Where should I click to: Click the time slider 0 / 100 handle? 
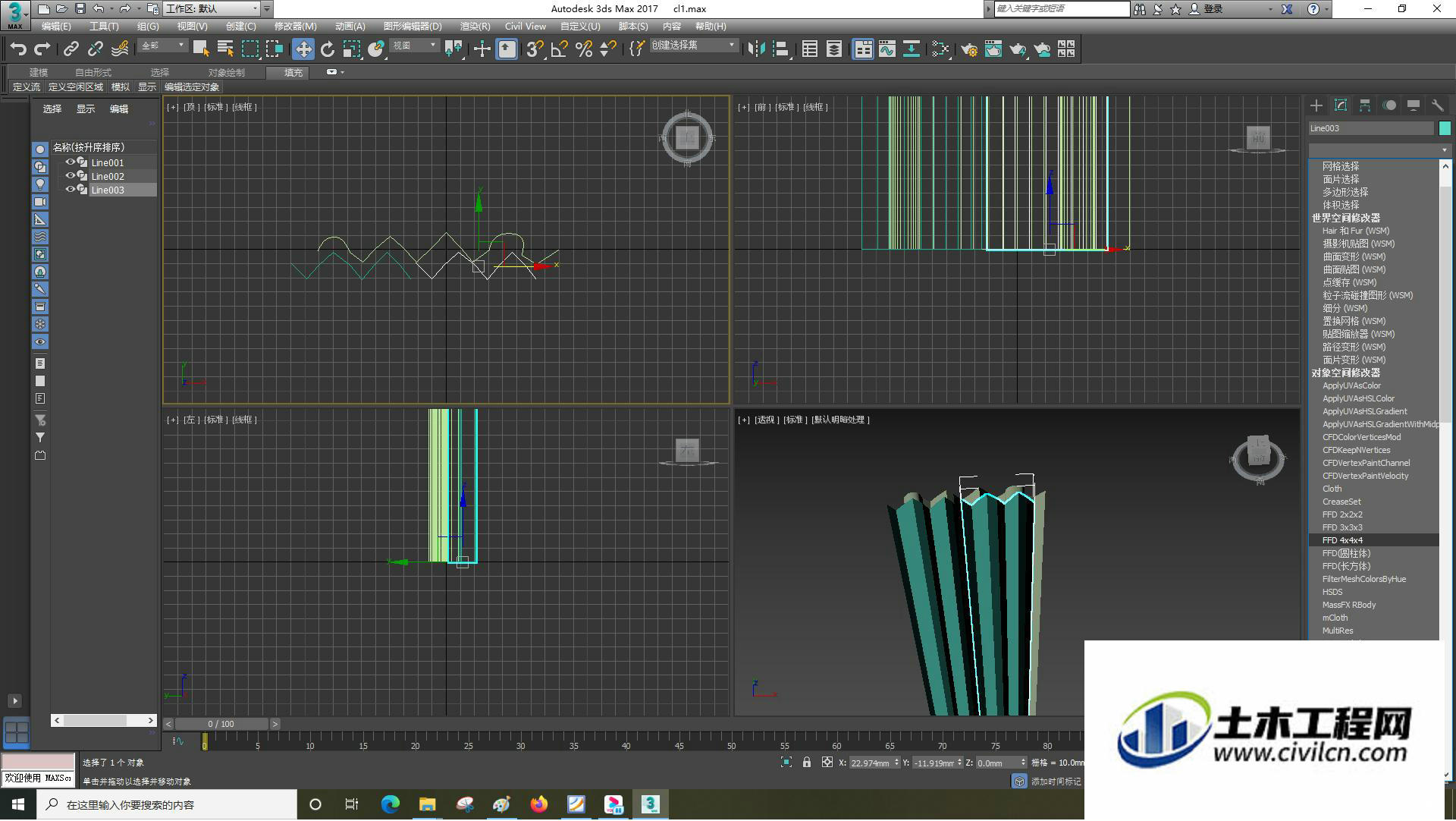click(x=221, y=724)
